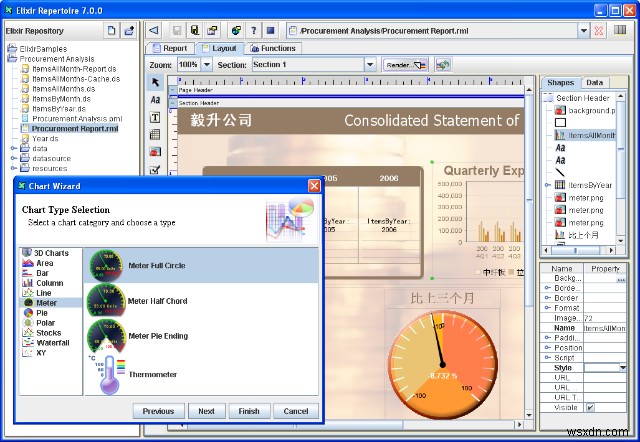Select Meter Full Circle chart type
This screenshot has height=442, width=640.
(x=201, y=265)
